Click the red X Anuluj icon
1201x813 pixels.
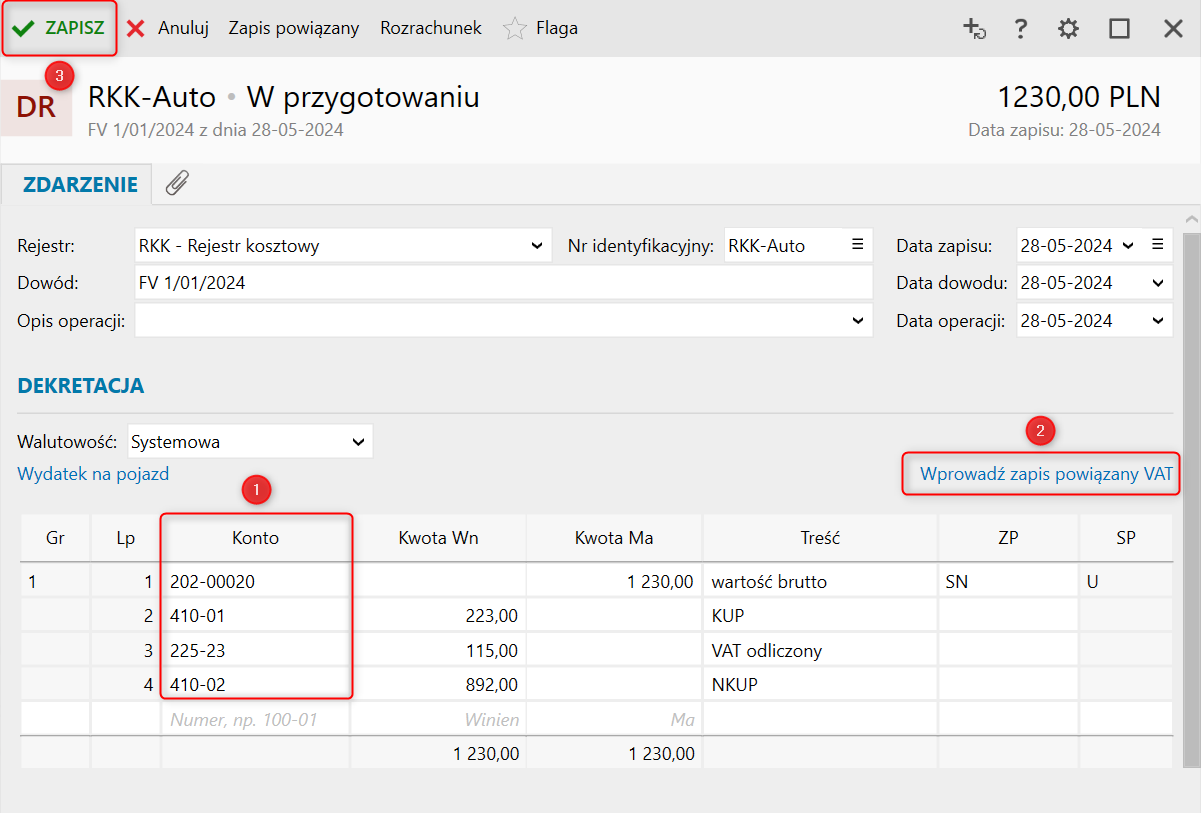tap(136, 29)
